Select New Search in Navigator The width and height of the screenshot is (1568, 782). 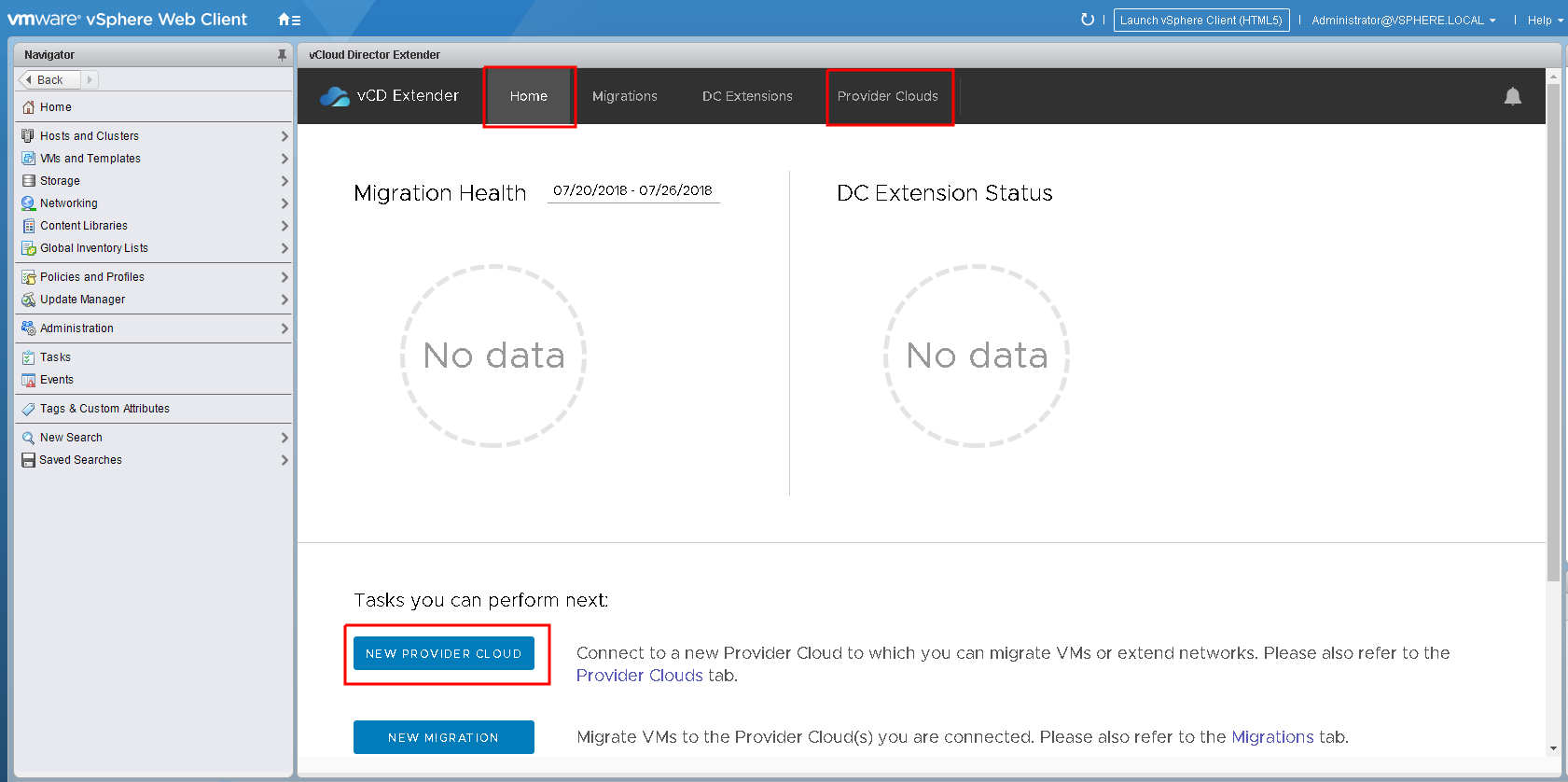(71, 438)
